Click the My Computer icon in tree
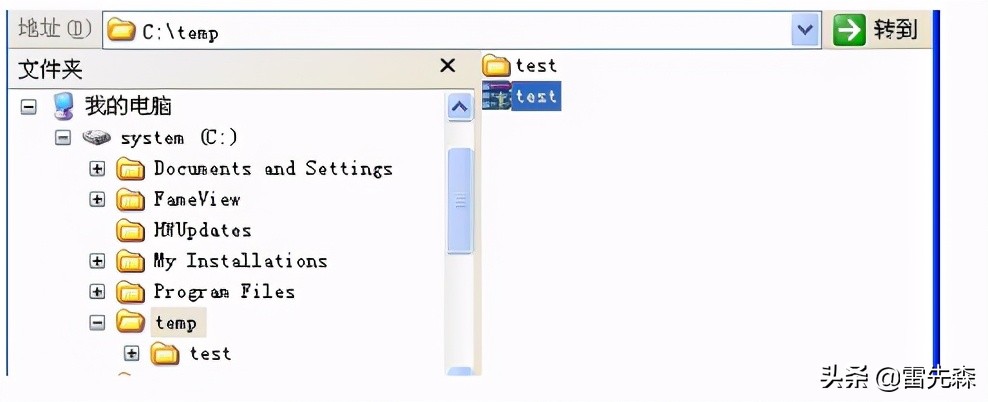Viewport: 988px width, 402px height. pos(63,106)
